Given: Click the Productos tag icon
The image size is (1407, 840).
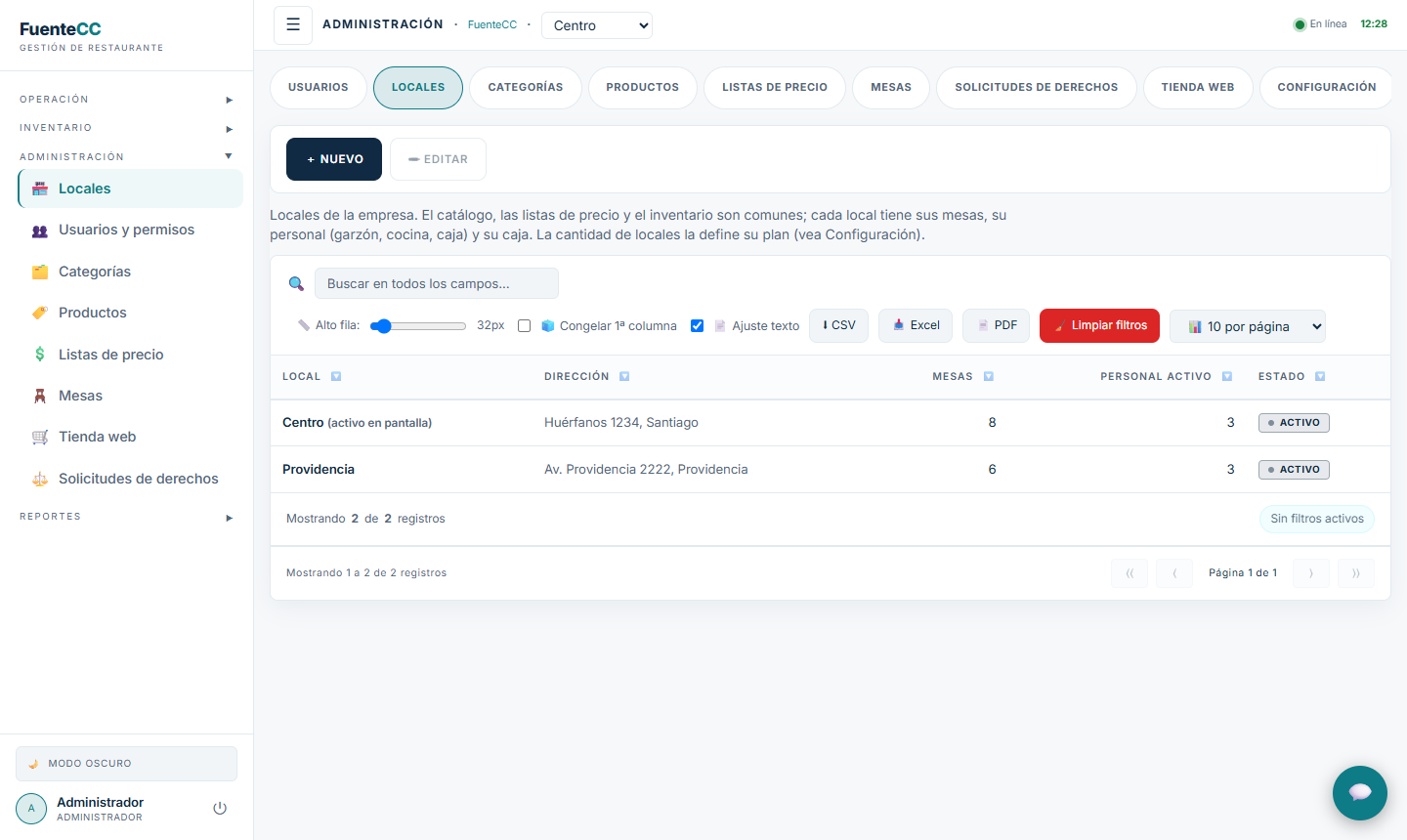Looking at the screenshot, I should 40,313.
